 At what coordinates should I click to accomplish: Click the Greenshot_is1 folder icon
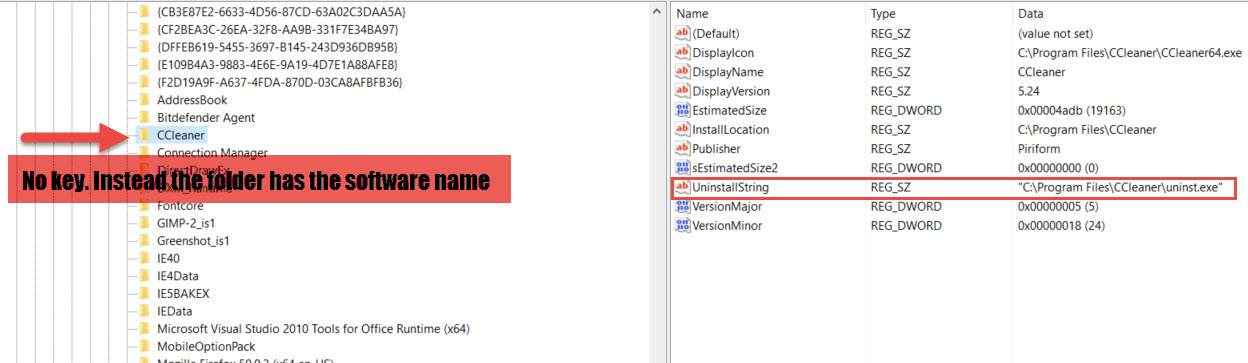coord(144,241)
